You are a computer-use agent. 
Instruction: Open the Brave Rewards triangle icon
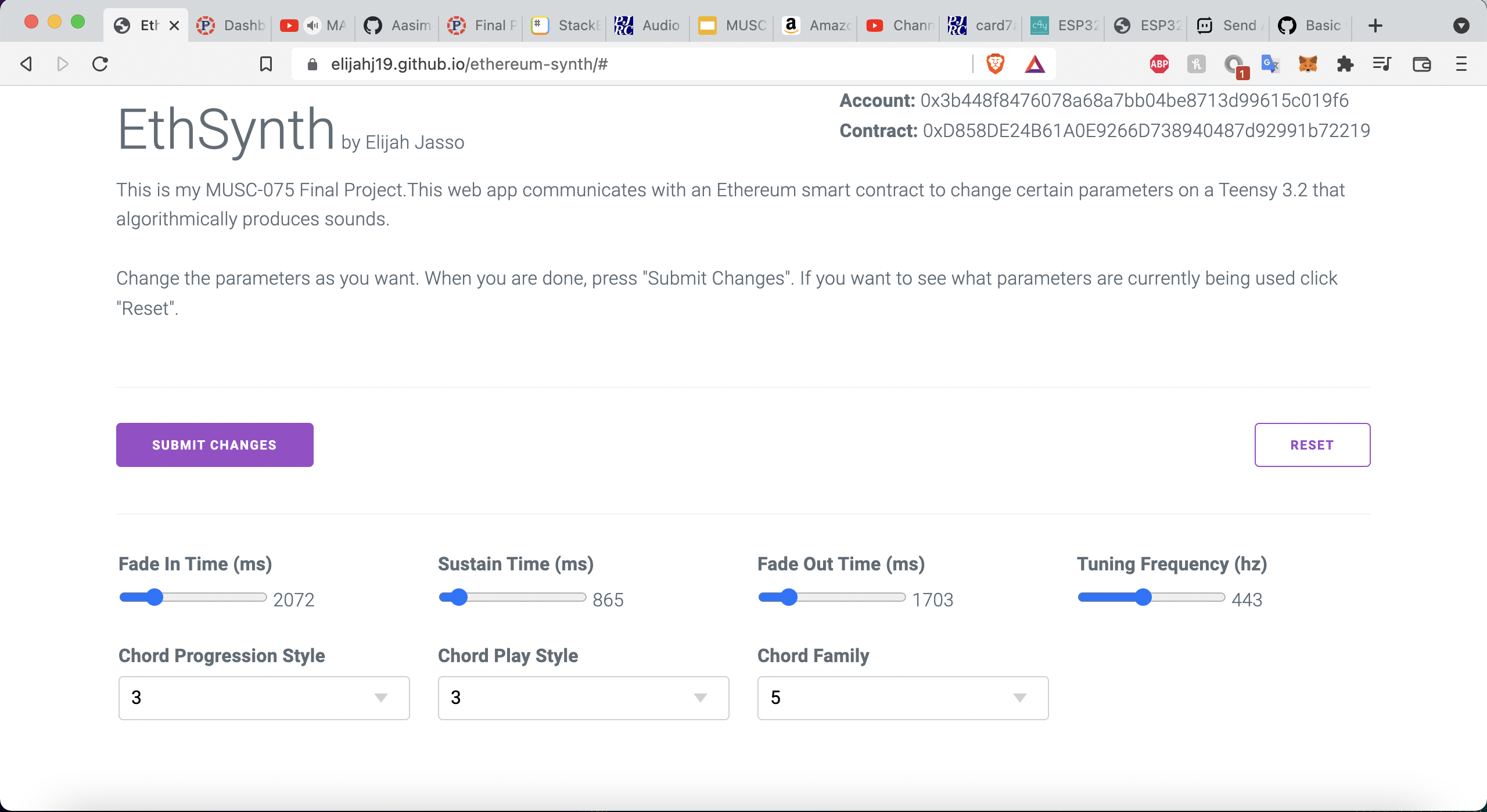(x=1035, y=64)
